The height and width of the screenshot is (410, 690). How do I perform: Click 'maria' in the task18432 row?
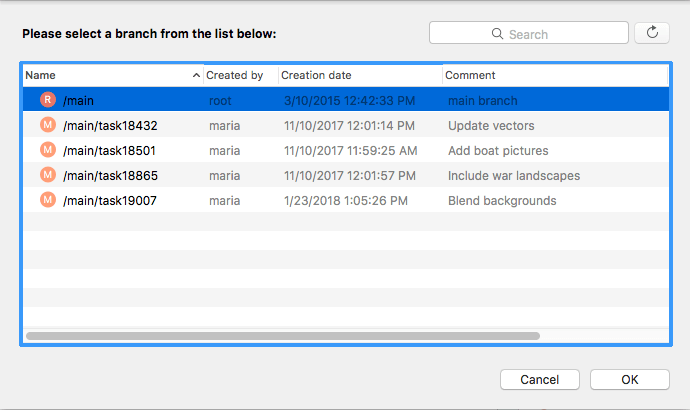[224, 126]
